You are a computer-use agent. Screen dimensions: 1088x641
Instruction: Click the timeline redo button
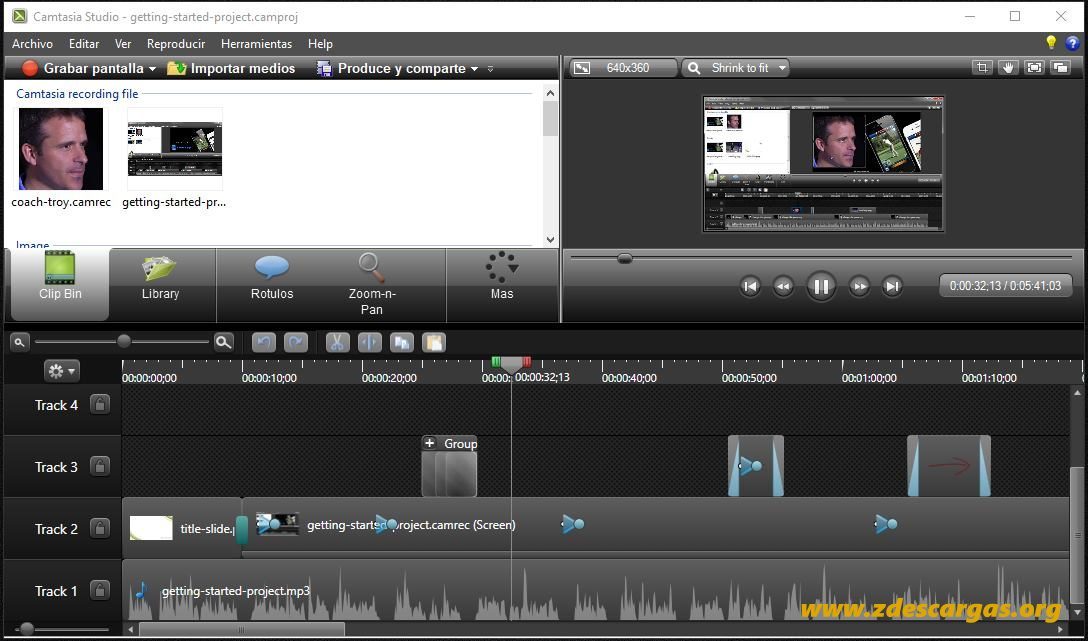[x=296, y=342]
